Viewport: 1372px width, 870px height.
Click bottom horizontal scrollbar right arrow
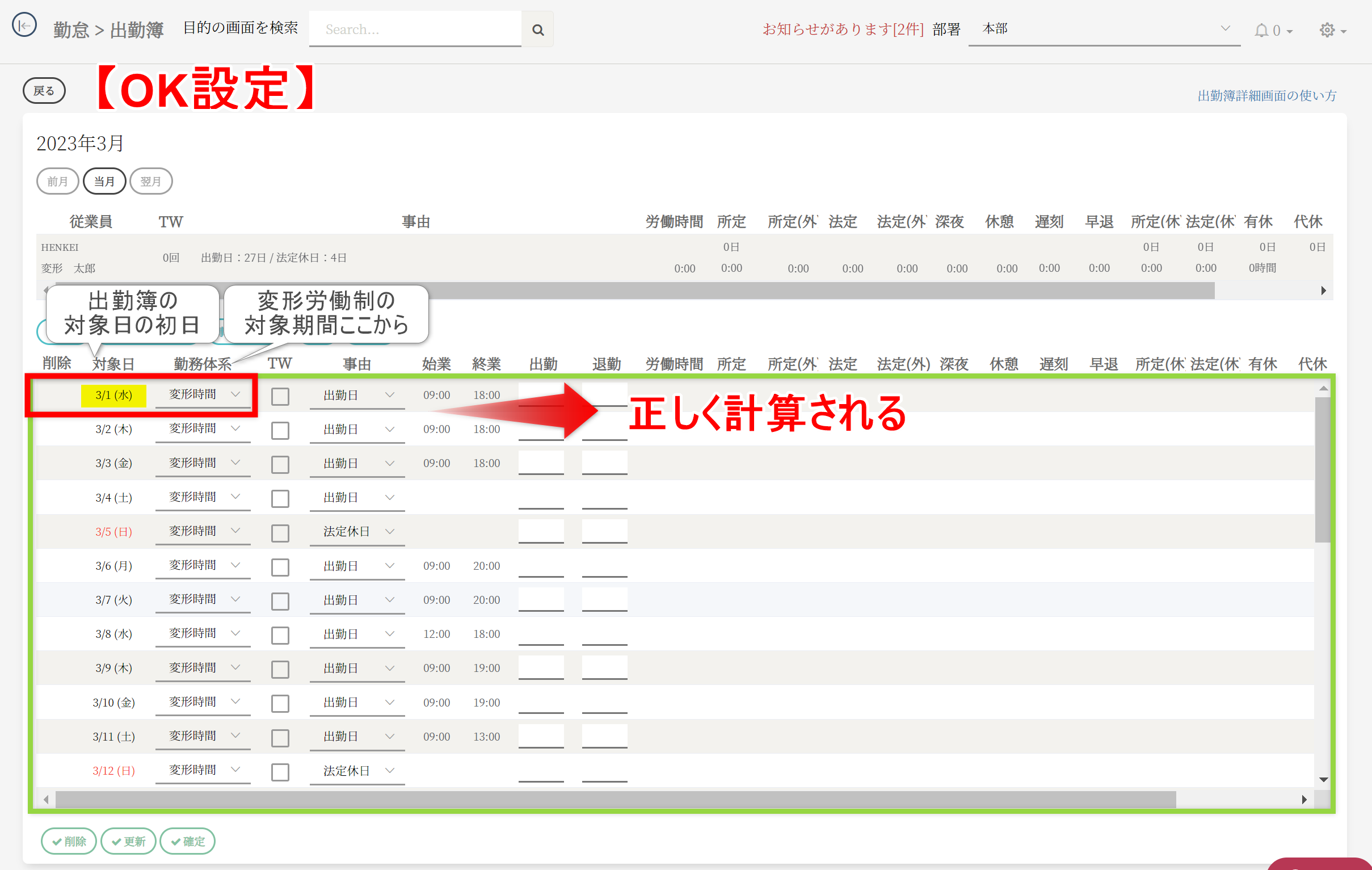coord(1304,800)
